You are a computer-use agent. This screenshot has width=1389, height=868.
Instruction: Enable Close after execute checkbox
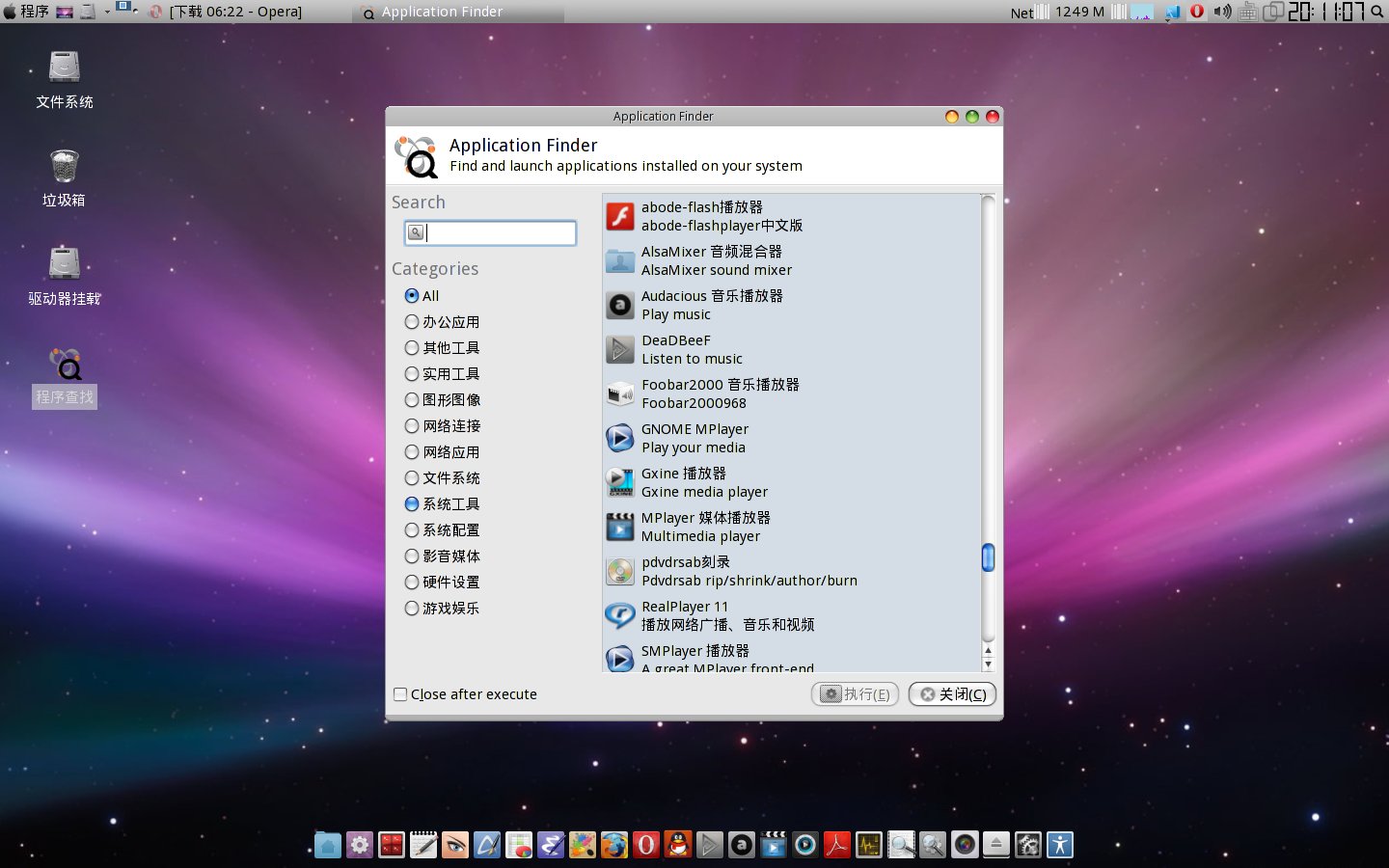[400, 694]
